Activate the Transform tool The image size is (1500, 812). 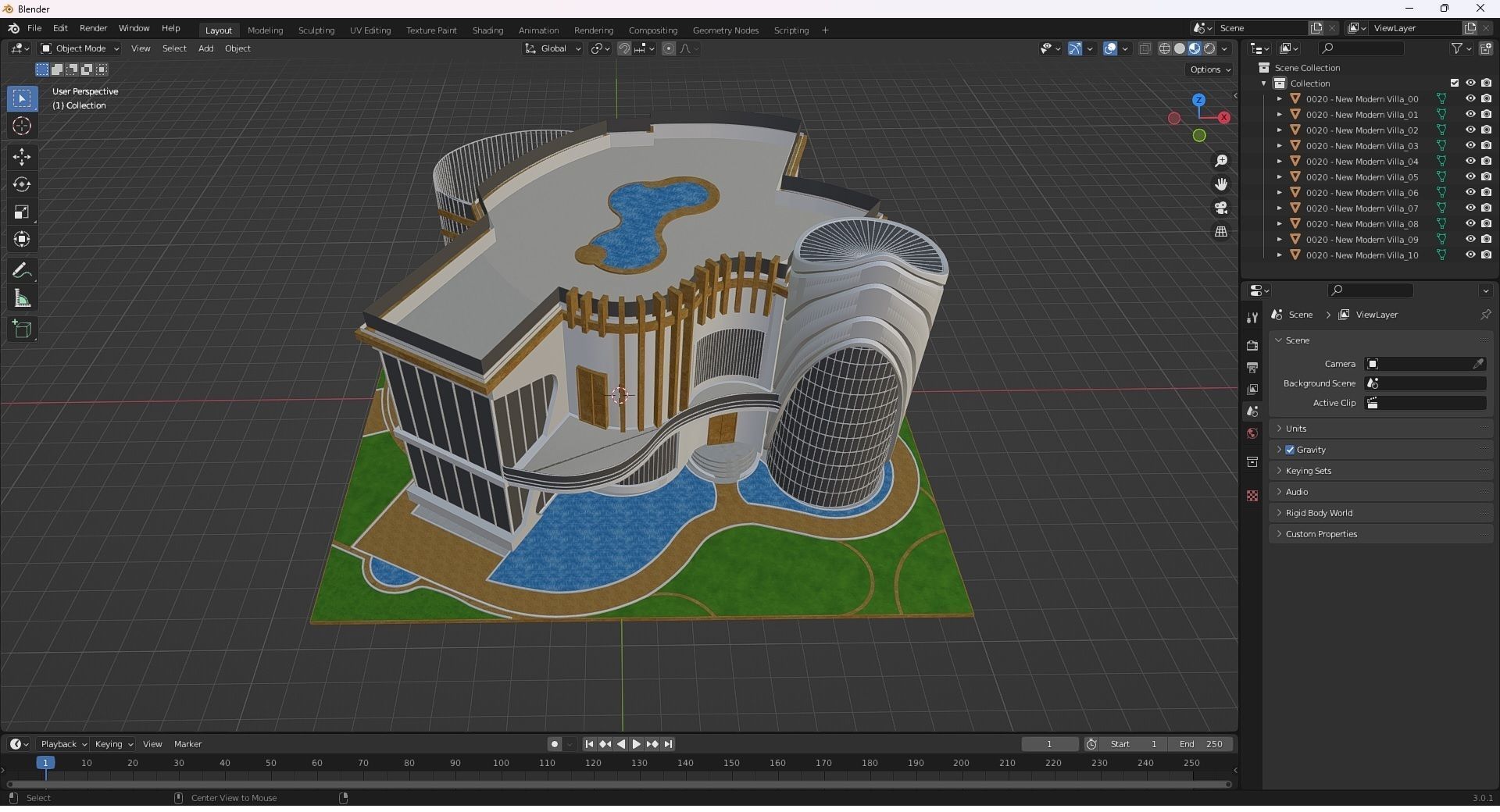coord(22,239)
